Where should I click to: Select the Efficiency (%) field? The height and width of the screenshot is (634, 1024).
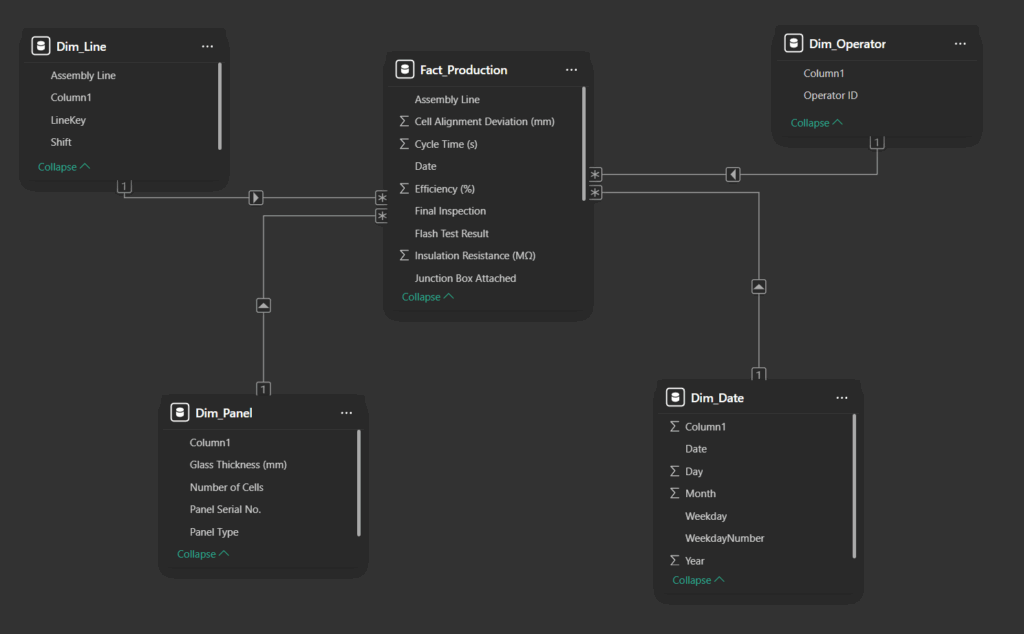444,189
